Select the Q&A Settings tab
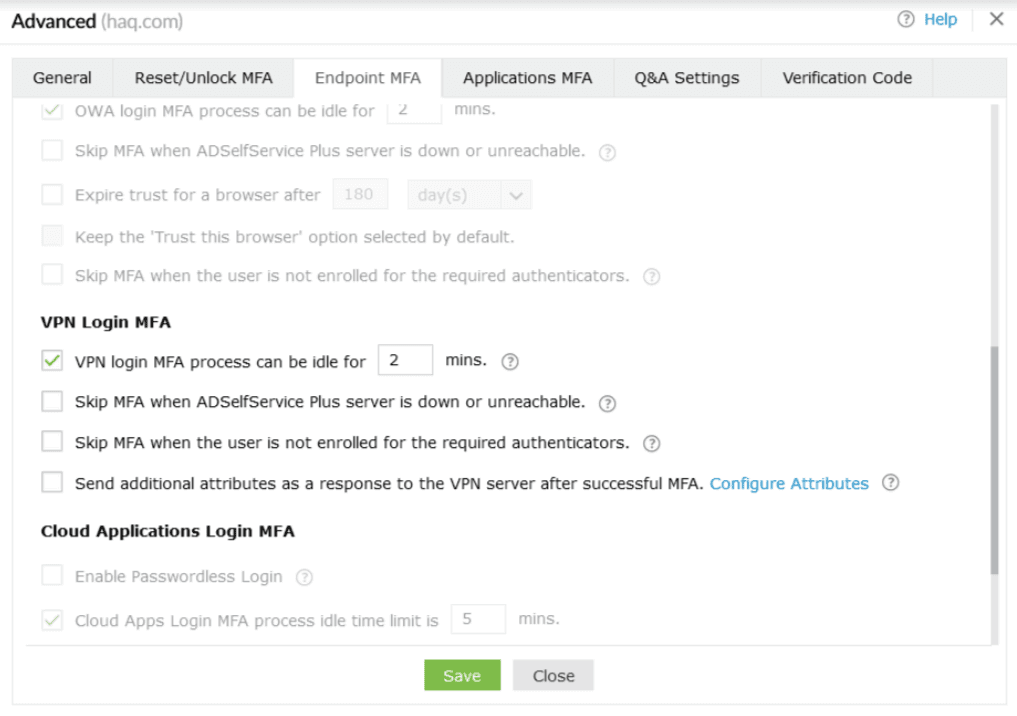 tap(687, 78)
